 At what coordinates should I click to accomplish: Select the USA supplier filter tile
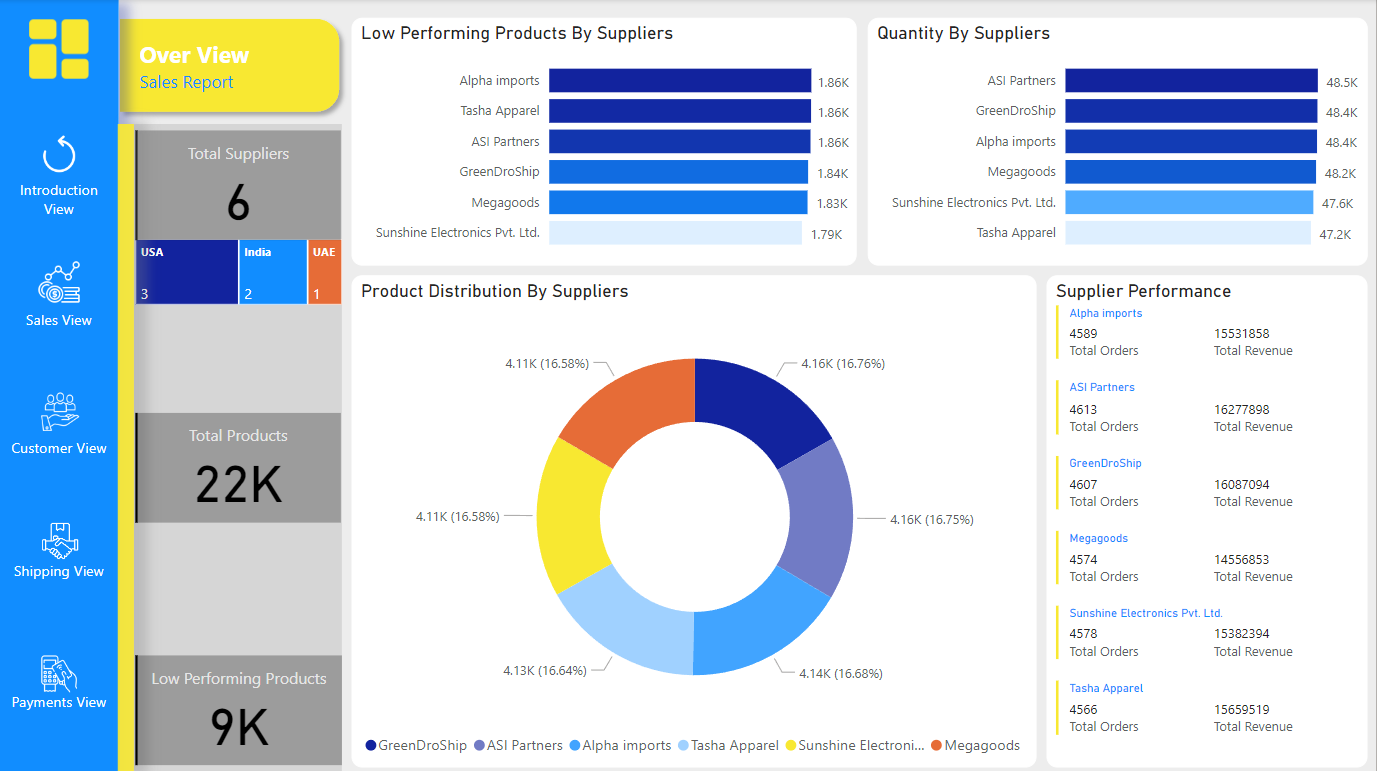[x=186, y=271]
